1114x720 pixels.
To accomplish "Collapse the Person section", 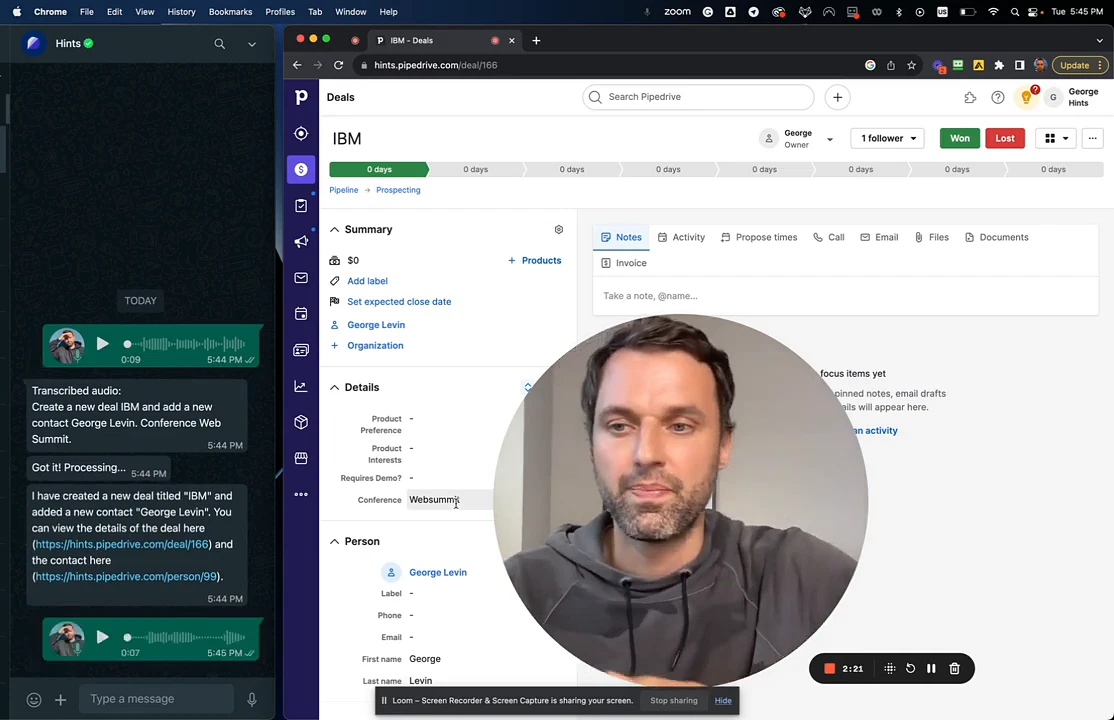I will coord(334,542).
